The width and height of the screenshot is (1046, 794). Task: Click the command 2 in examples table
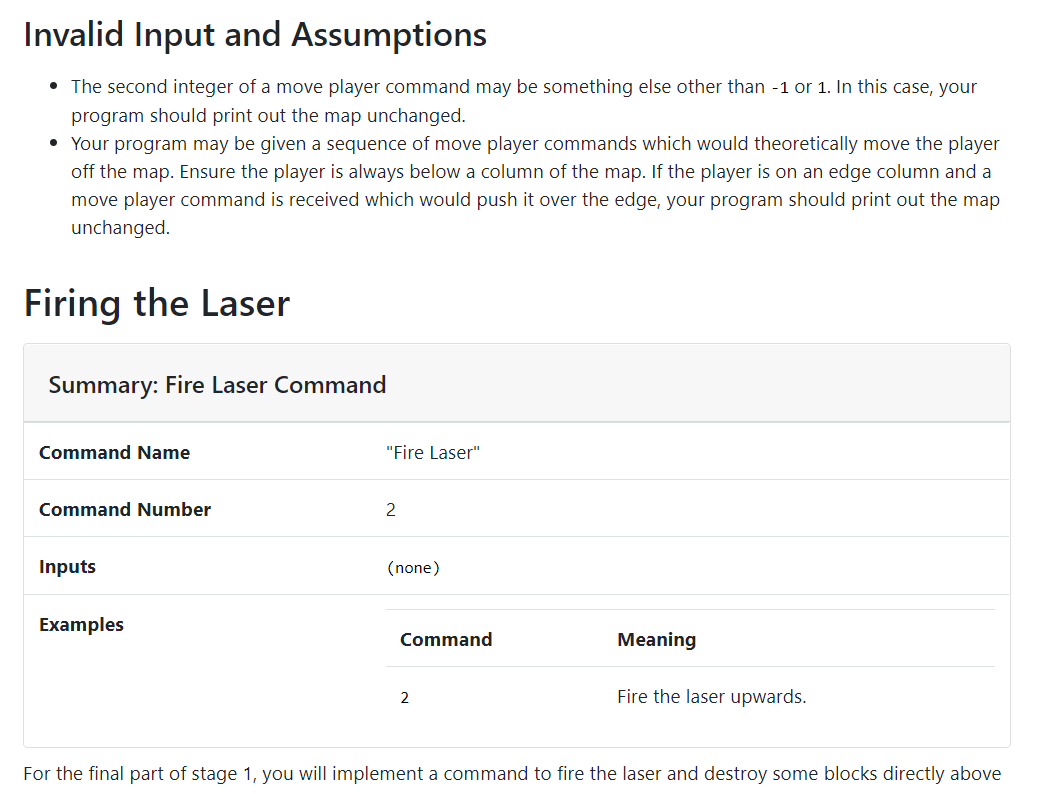[x=404, y=698]
